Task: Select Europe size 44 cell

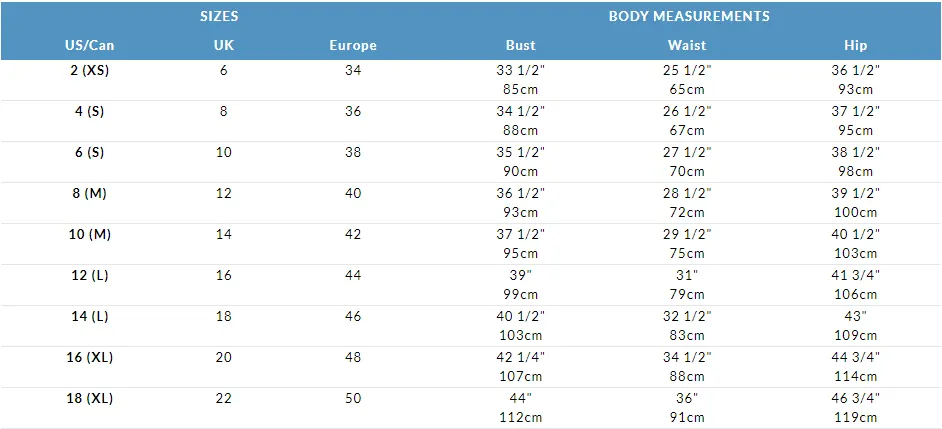Action: click(x=353, y=275)
